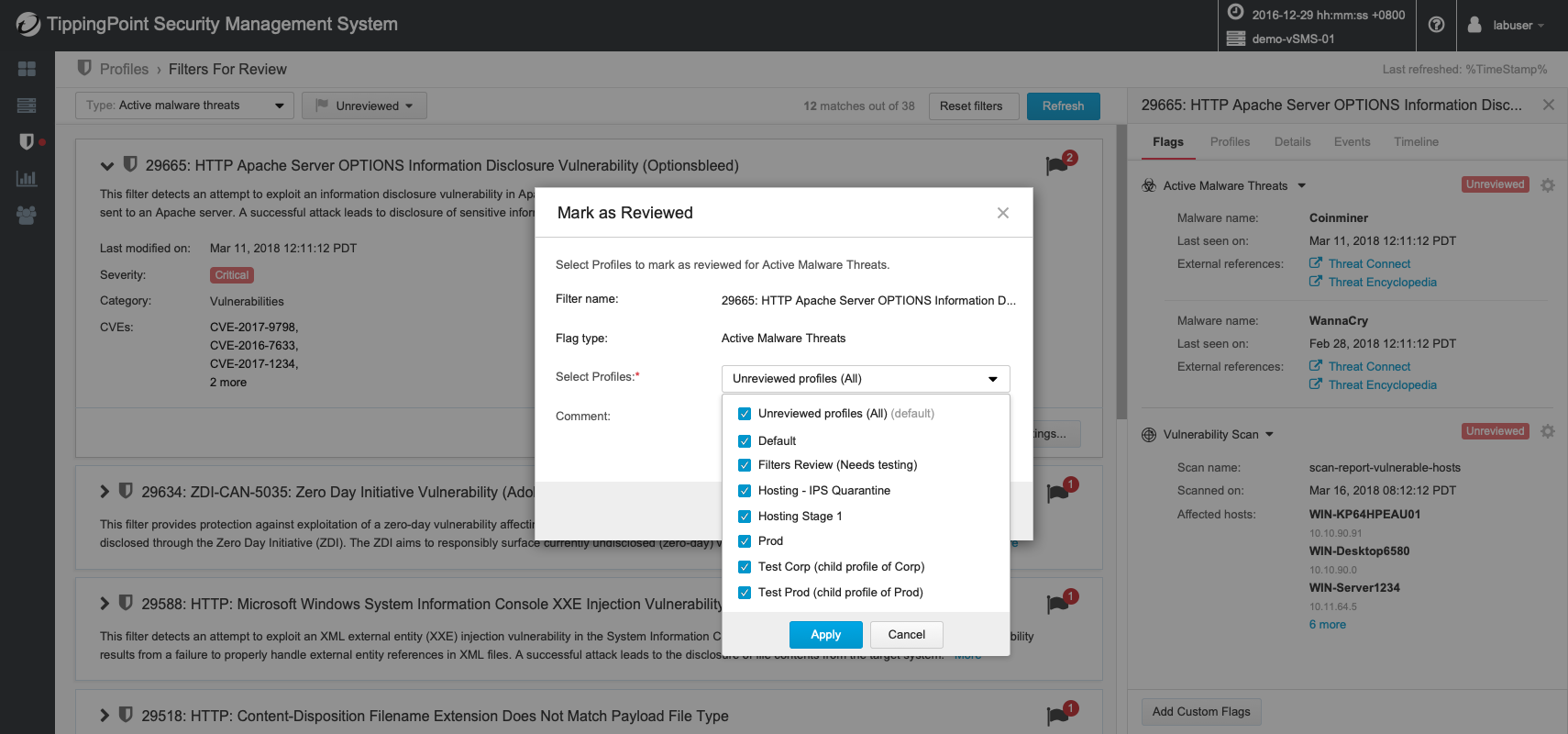The width and height of the screenshot is (1568, 734).
Task: Uncheck Filters Review (Needs testing) checkbox
Action: (x=745, y=465)
